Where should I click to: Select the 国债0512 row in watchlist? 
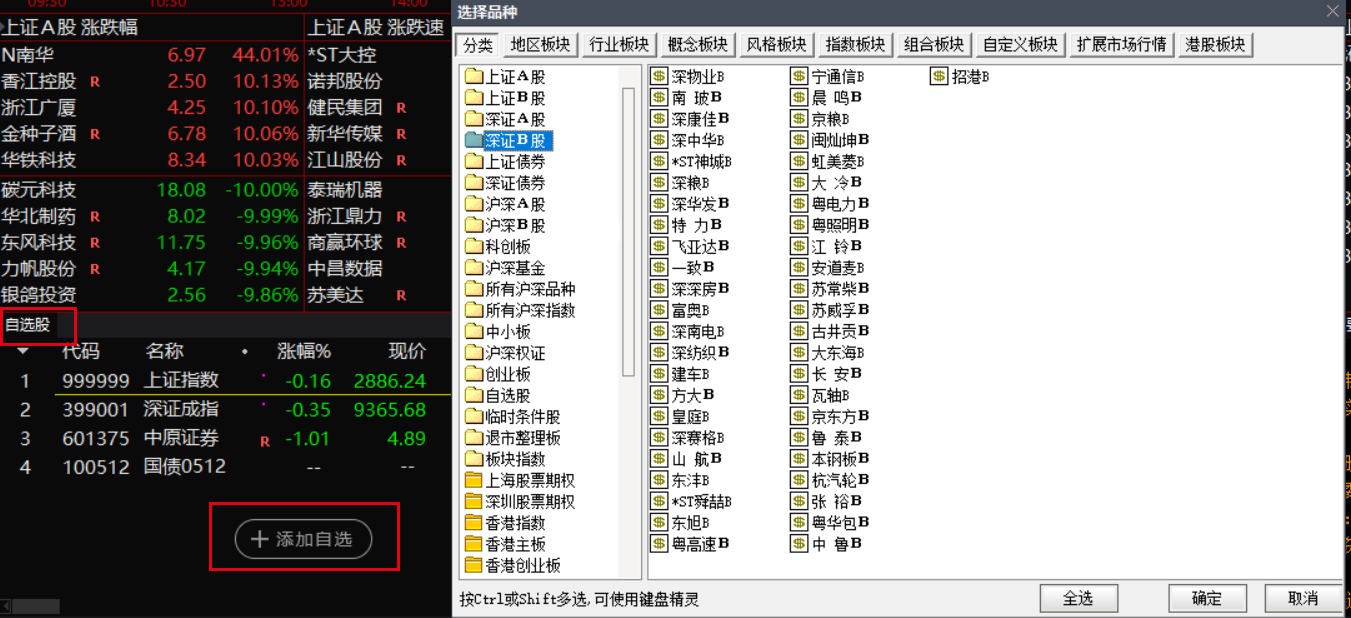[225, 467]
